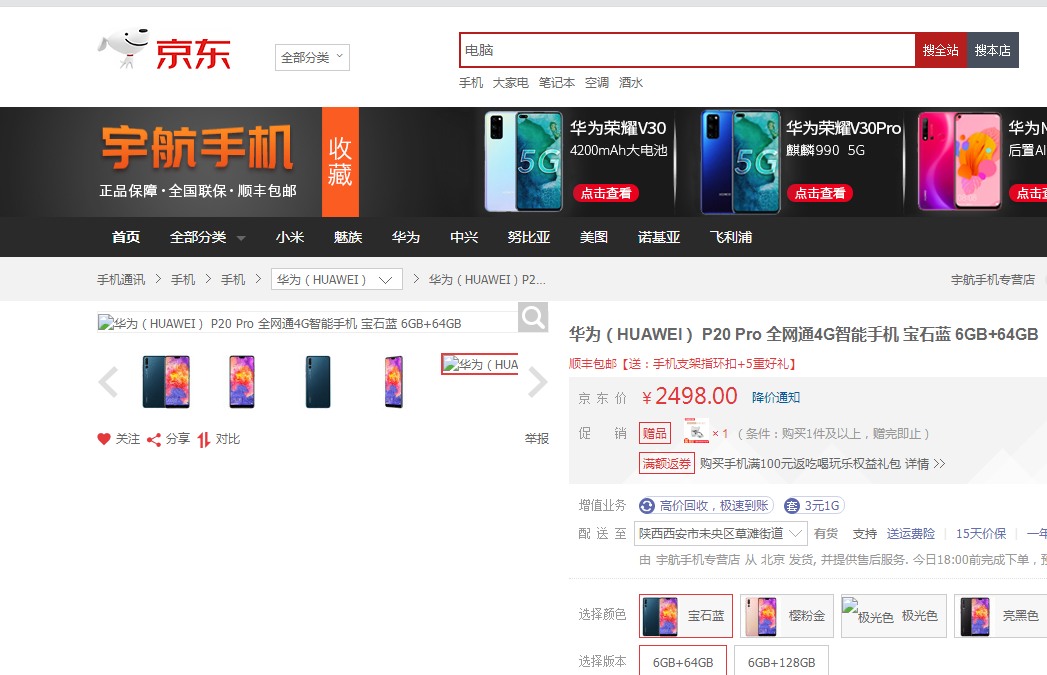The height and width of the screenshot is (675, 1047).
Task: Open the delivery address dropdown 陕西西安市未央区草滩街道
Action: tap(720, 533)
